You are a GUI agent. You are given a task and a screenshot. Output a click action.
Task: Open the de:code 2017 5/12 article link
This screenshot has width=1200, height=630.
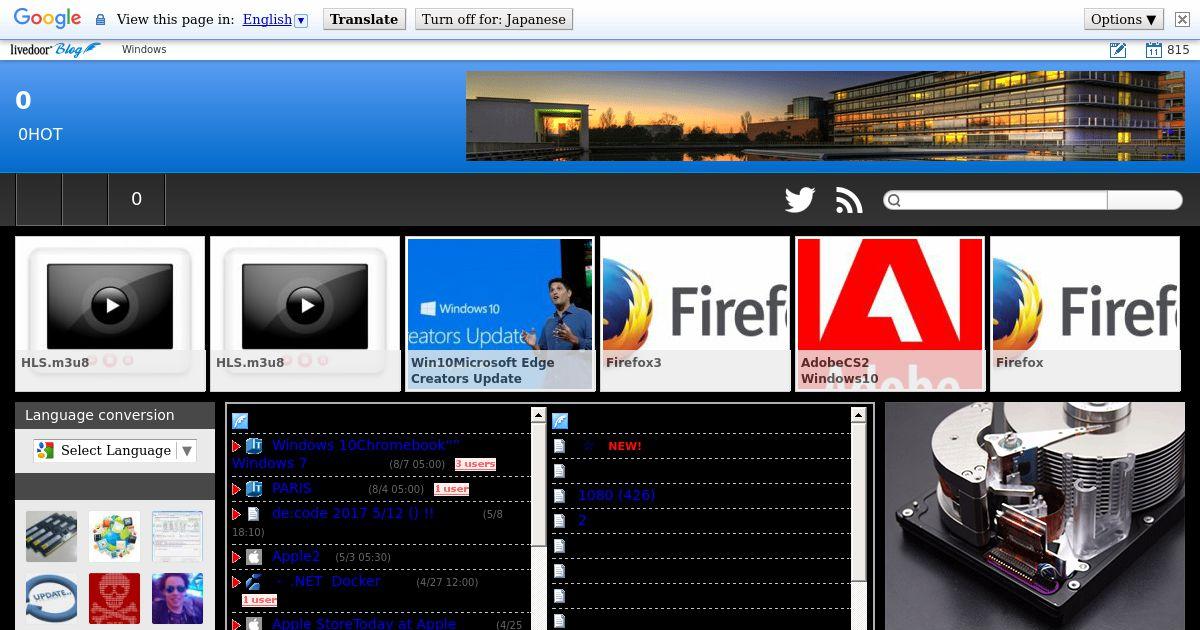(x=352, y=514)
